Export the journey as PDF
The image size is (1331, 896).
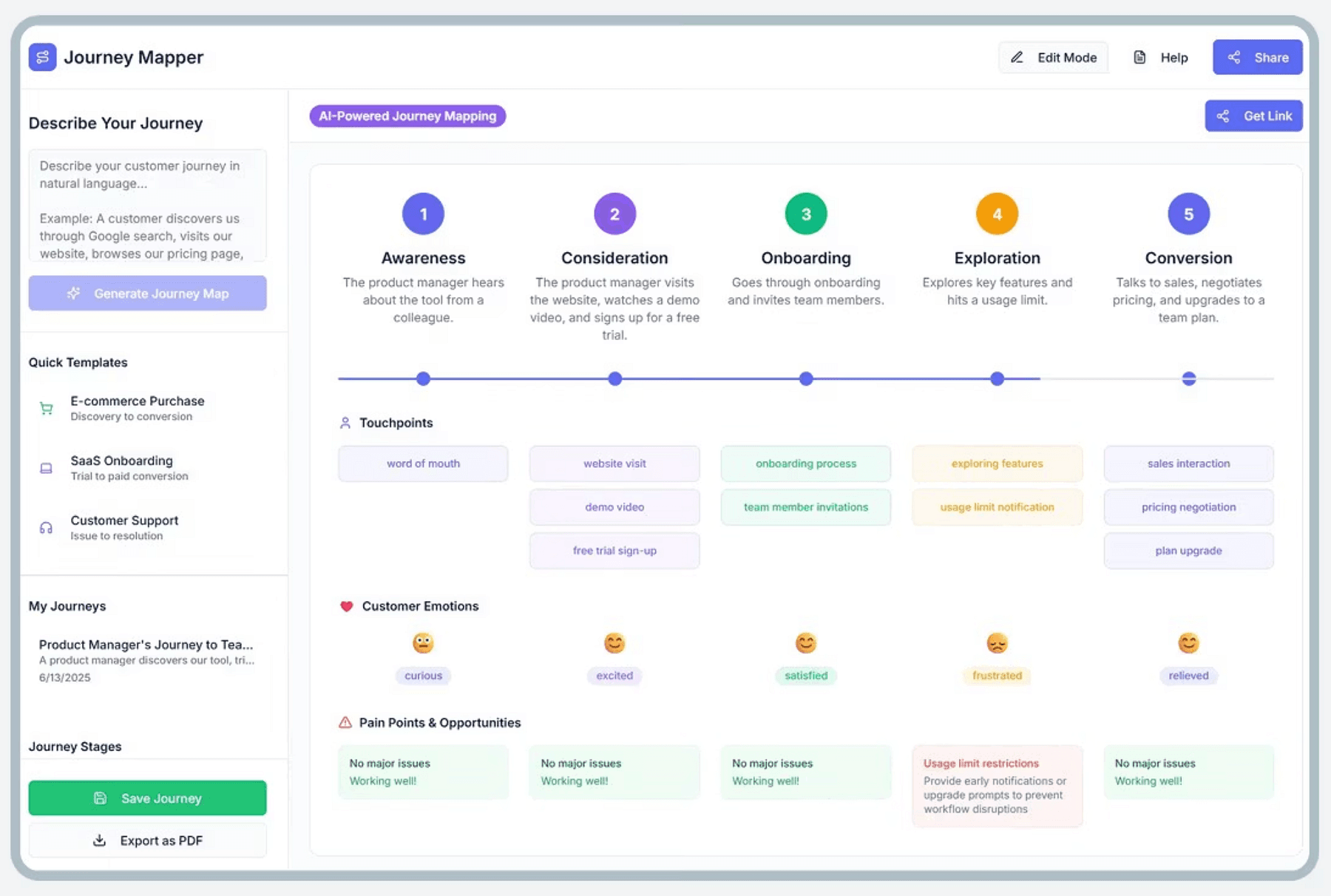[x=147, y=841]
